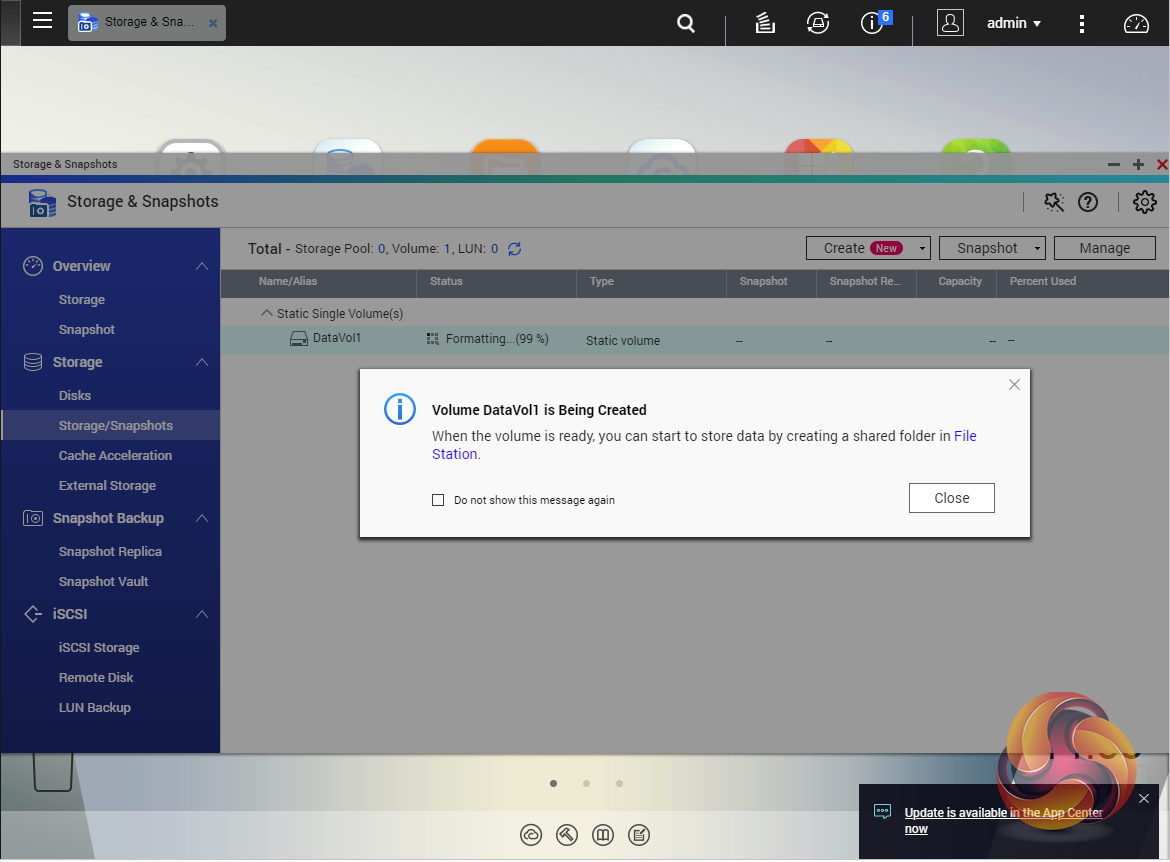Click the refresh icon next to LUN count
This screenshot has height=862, width=1170.
[514, 249]
